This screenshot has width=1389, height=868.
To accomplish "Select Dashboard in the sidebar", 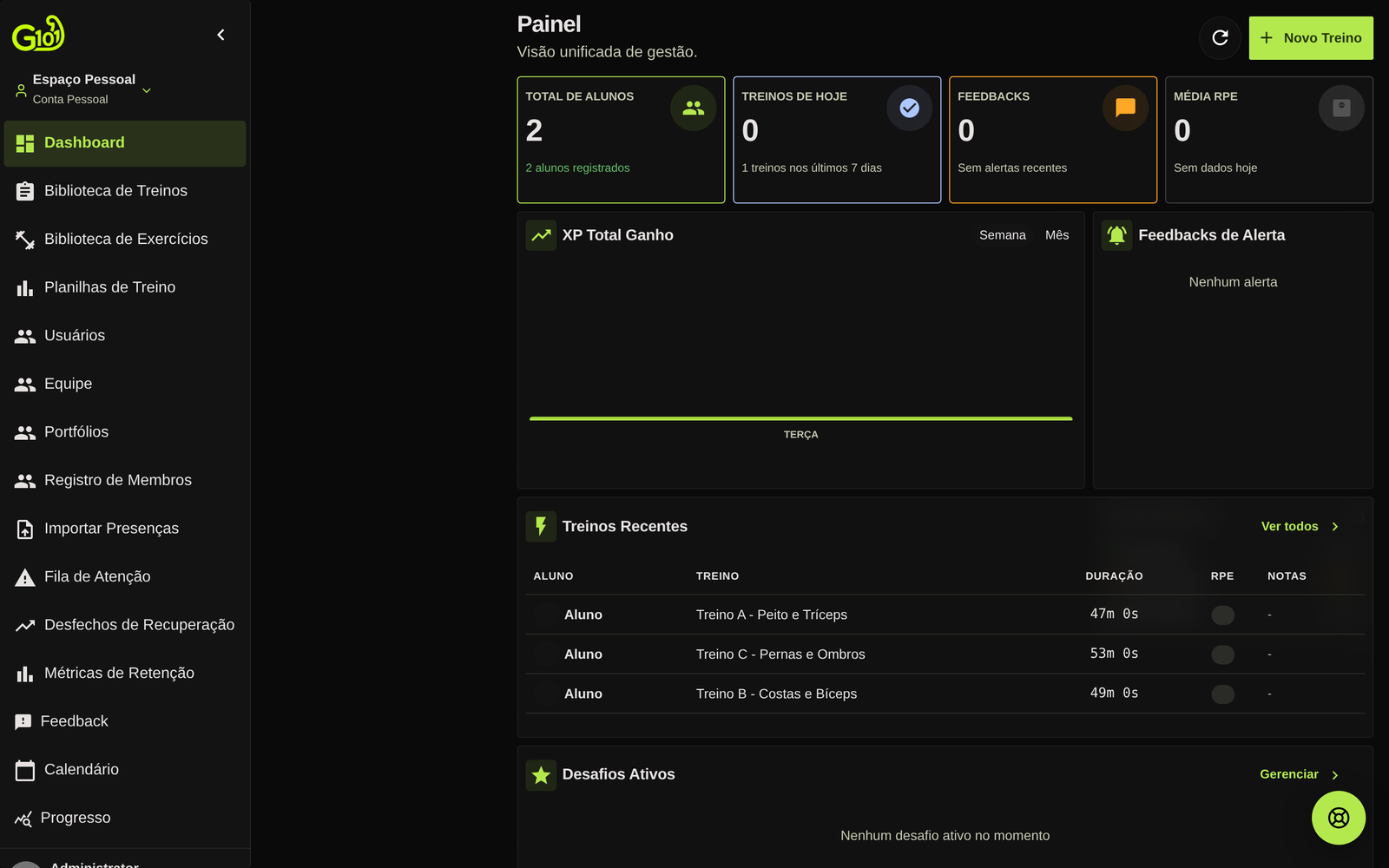I will pyautogui.click(x=125, y=143).
